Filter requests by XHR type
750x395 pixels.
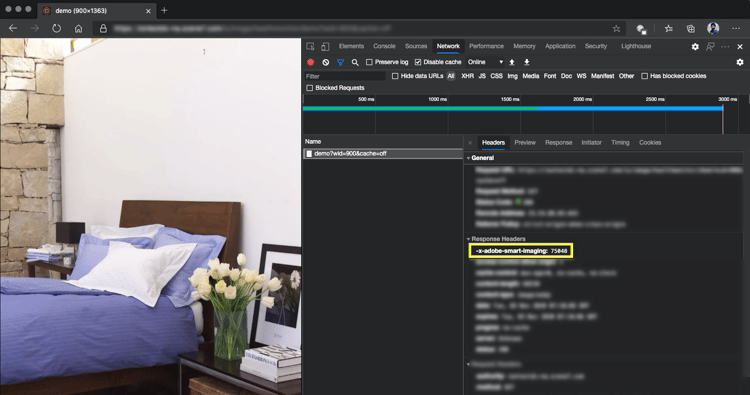coord(467,76)
